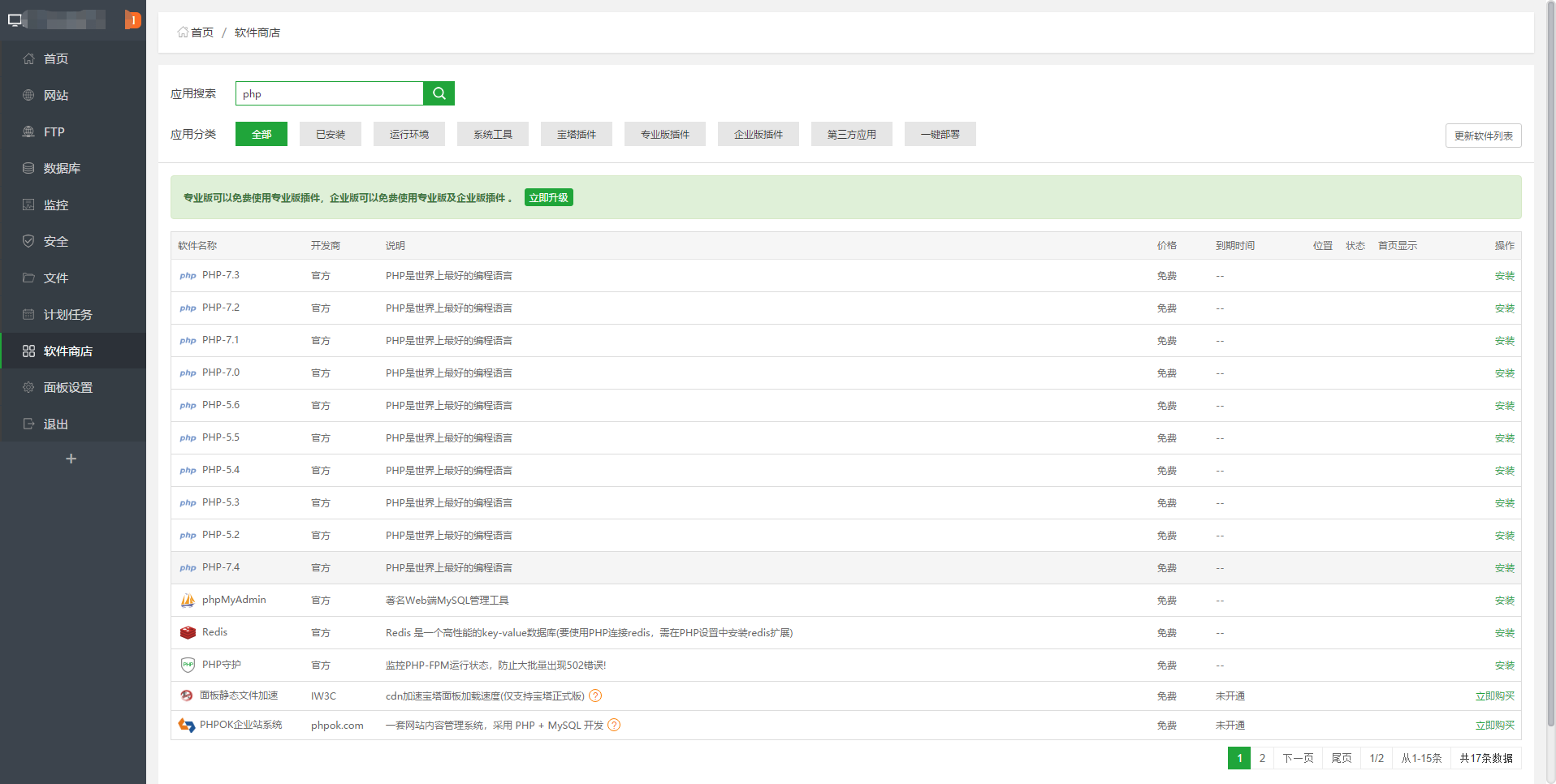The width and height of the screenshot is (1556, 784).
Task: Go to page 2 of results
Action: 1262,758
